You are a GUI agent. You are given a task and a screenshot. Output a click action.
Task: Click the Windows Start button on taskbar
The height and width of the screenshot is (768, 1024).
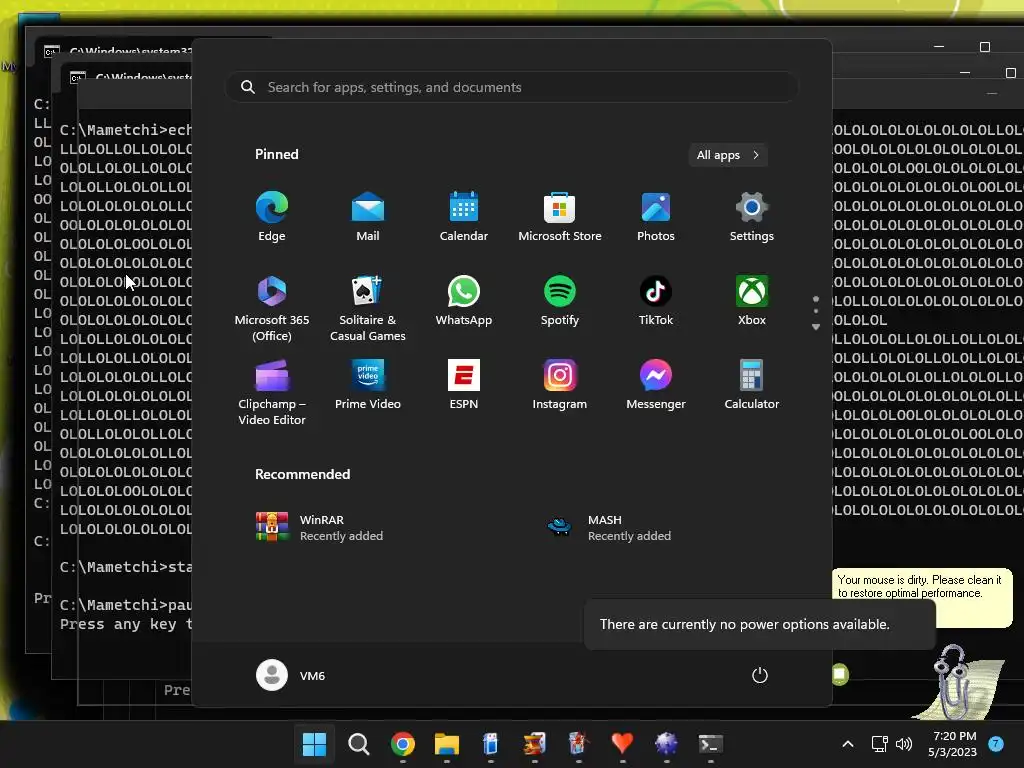pos(314,744)
